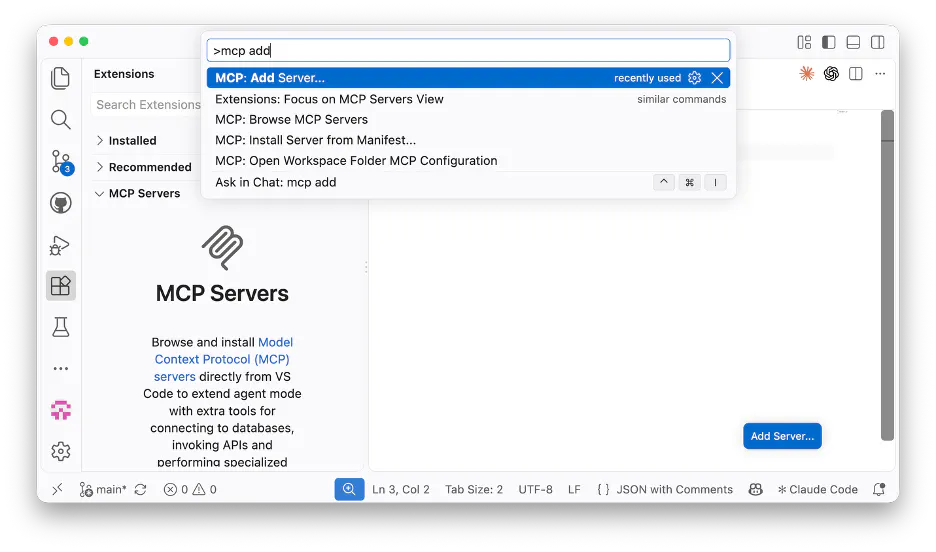
Task: Click the orange Claude starburst icon
Action: (x=806, y=73)
